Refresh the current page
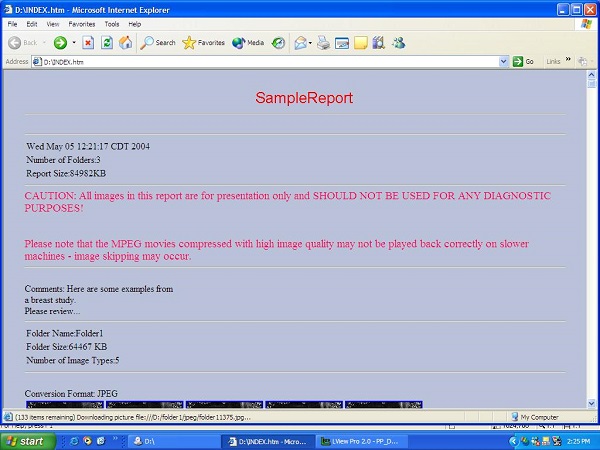Screen dimensions: 600x450 pos(107,43)
